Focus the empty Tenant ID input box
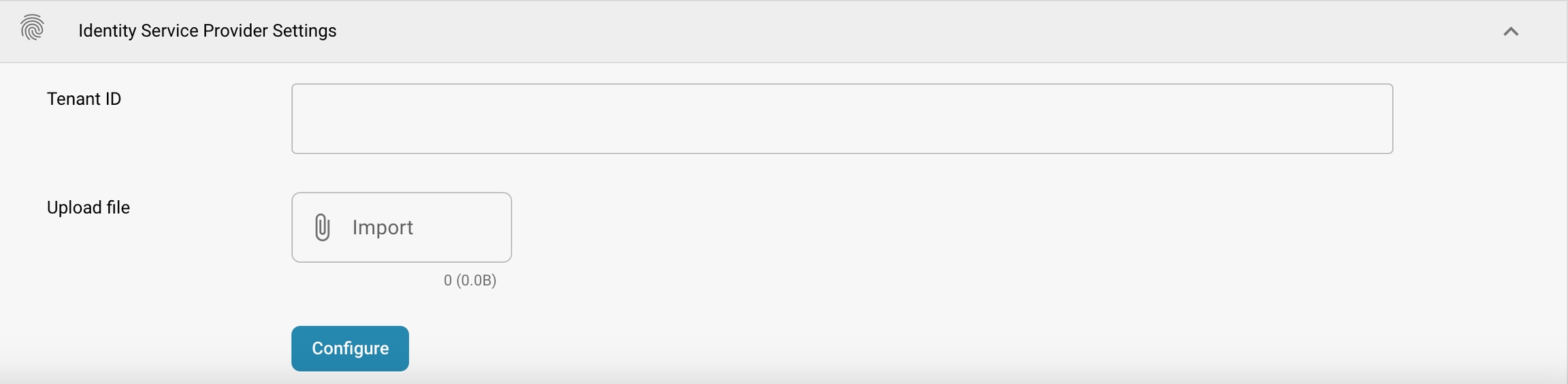Viewport: 1568px width, 384px height. click(842, 119)
